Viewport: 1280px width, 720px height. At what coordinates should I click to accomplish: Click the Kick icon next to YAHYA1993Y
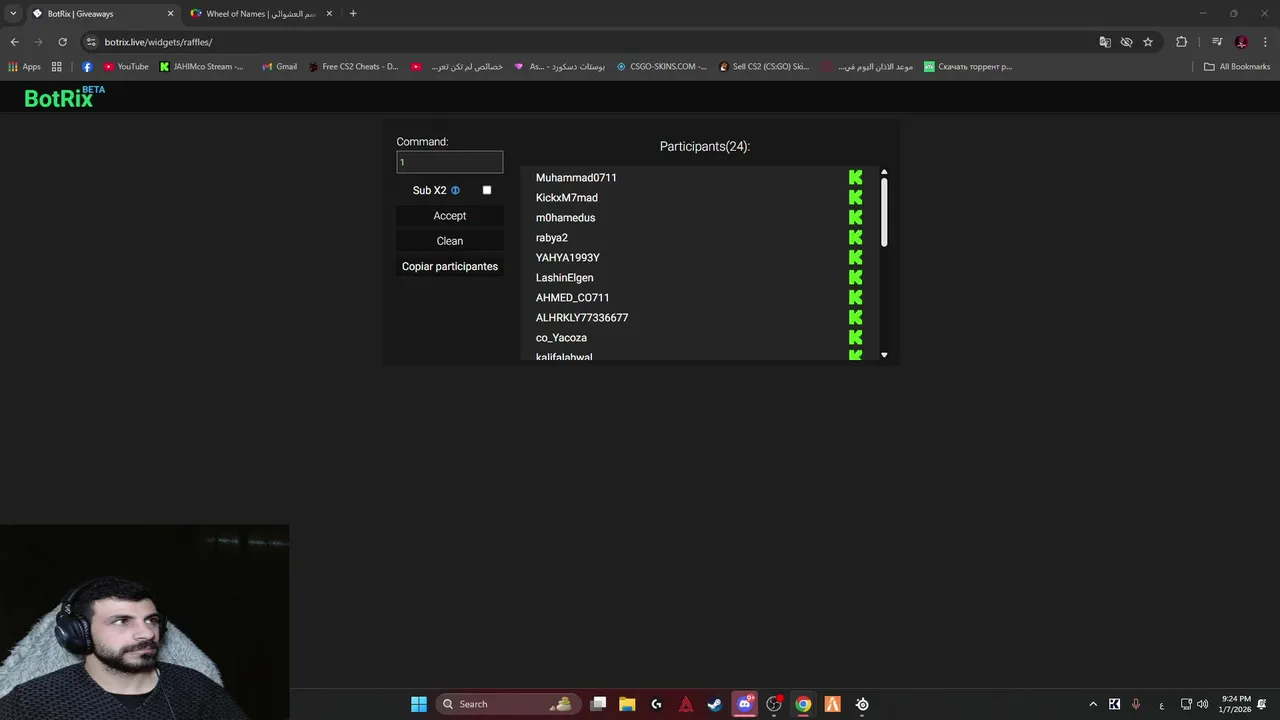pos(855,257)
